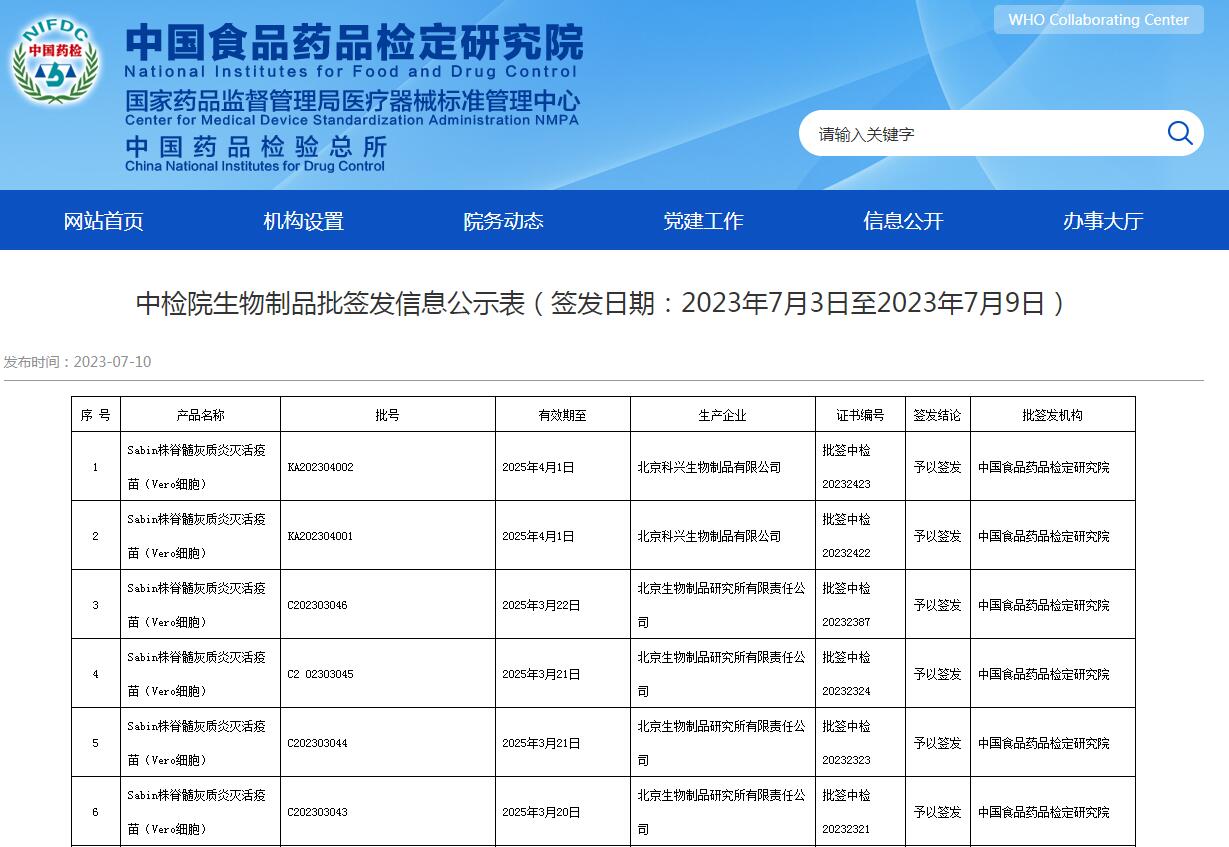Screen dimensions: 1229x847
Task: Open 党建工作 navigation item
Action: pos(703,221)
